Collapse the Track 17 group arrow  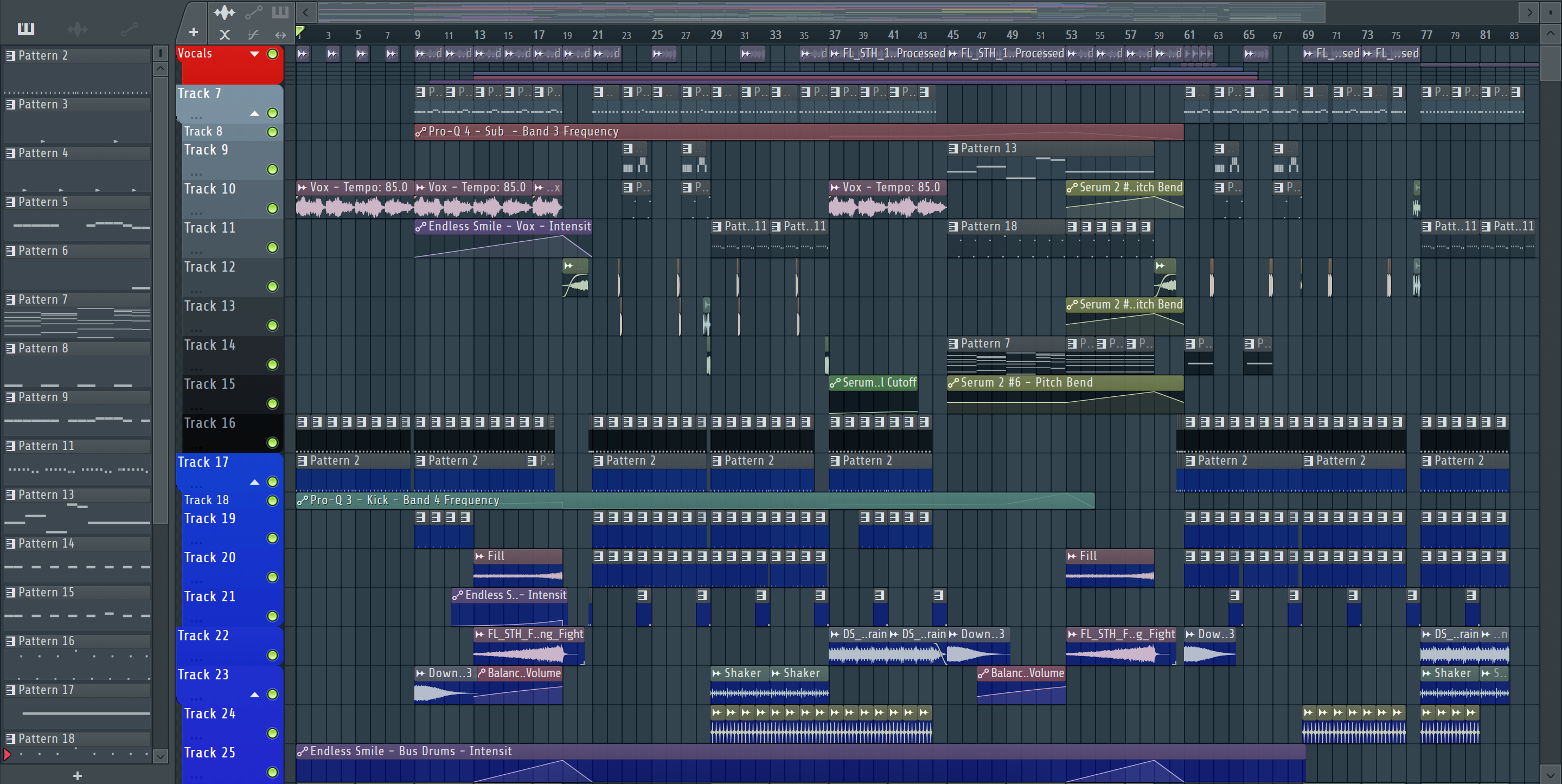point(255,482)
